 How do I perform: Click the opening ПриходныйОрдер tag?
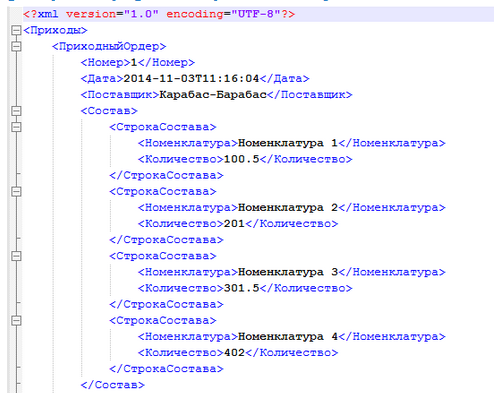pyautogui.click(x=109, y=46)
